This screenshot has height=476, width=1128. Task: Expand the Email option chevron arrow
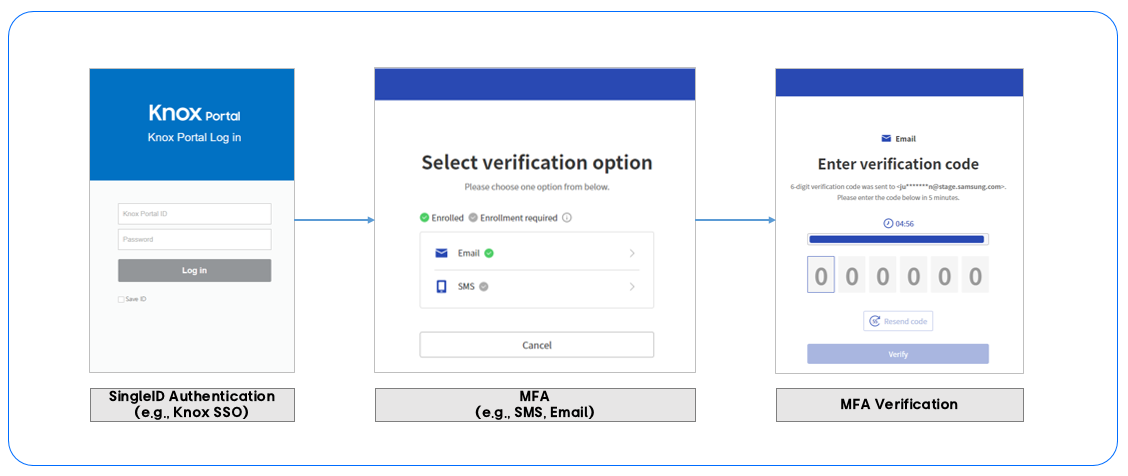(632, 253)
